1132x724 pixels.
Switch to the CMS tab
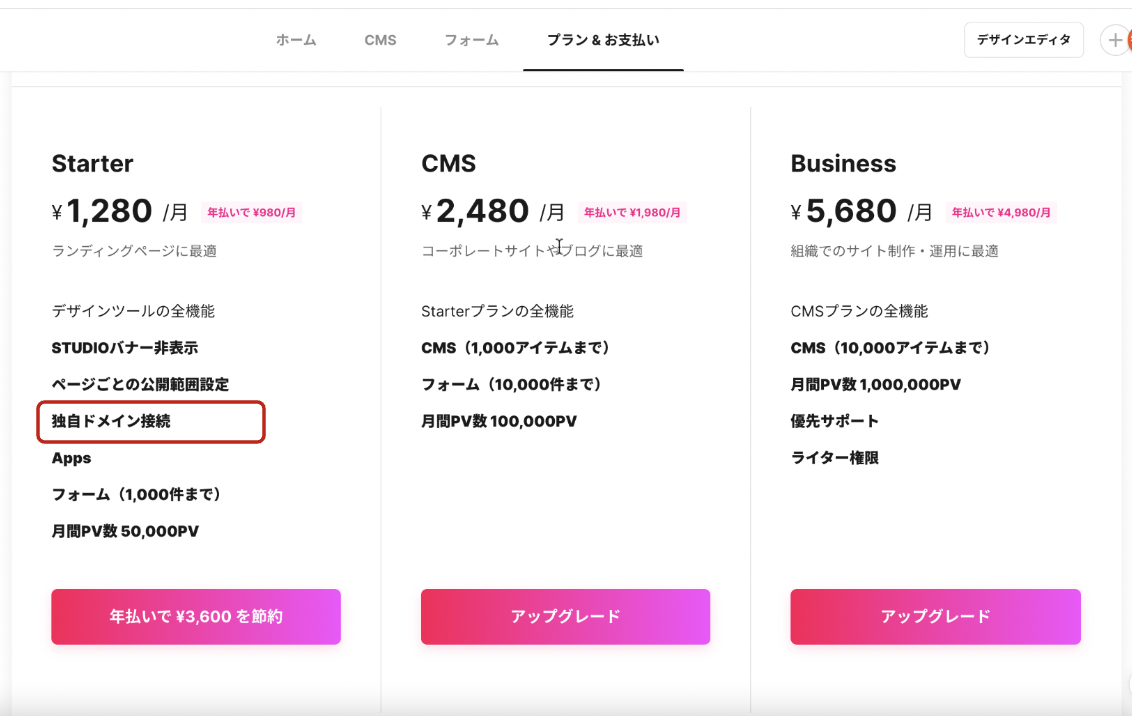[380, 40]
